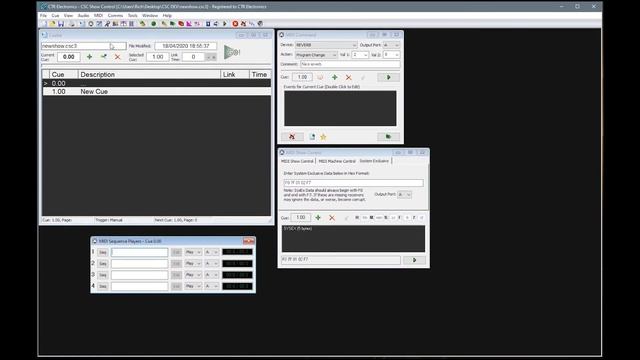Select cue 0.00 row in Cuelist
Screen dimensions: 640x360
[x=157, y=83]
